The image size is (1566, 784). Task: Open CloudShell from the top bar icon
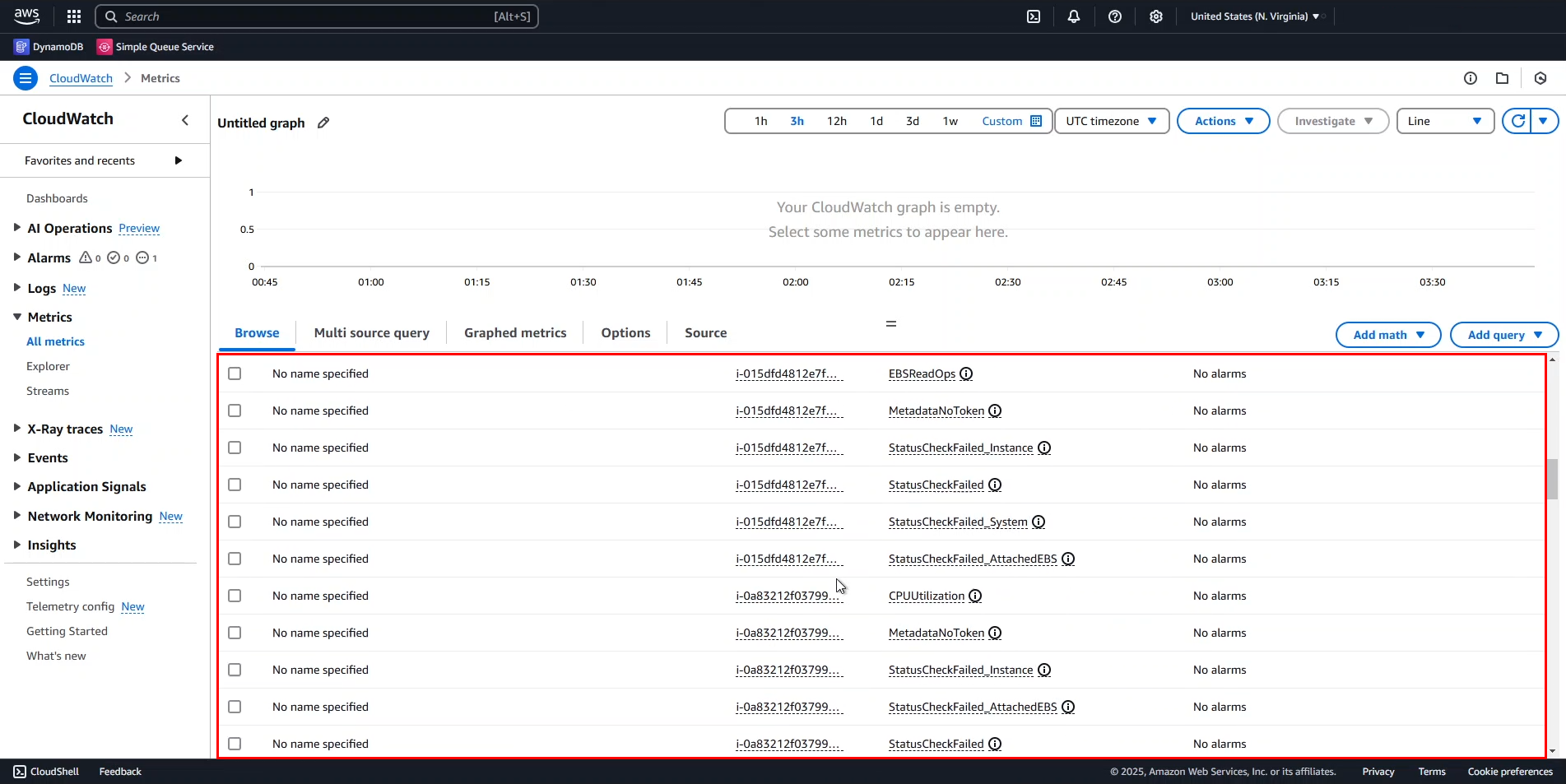(1034, 16)
